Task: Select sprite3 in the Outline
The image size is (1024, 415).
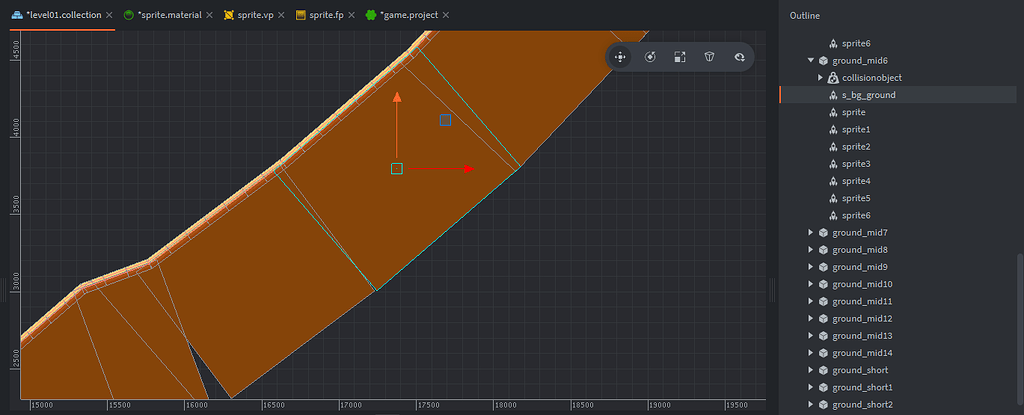Action: 856,164
